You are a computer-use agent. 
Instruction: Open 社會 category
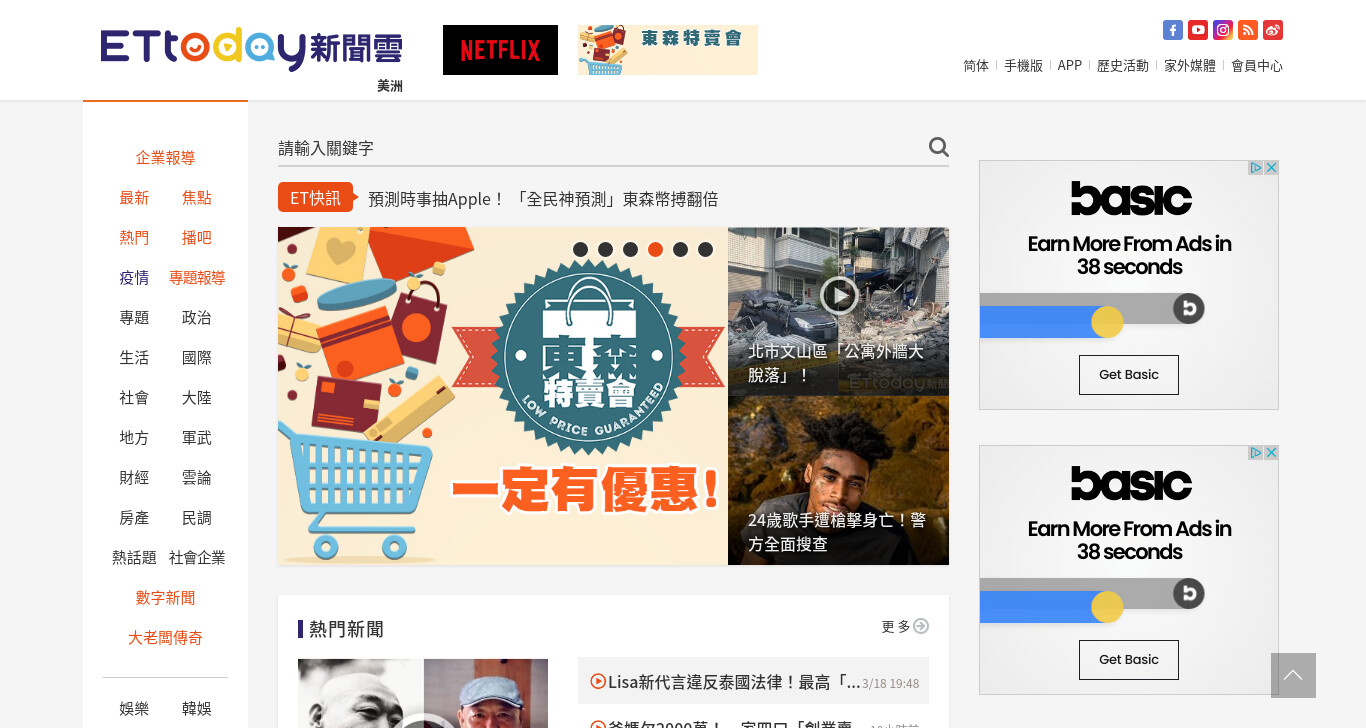click(134, 397)
